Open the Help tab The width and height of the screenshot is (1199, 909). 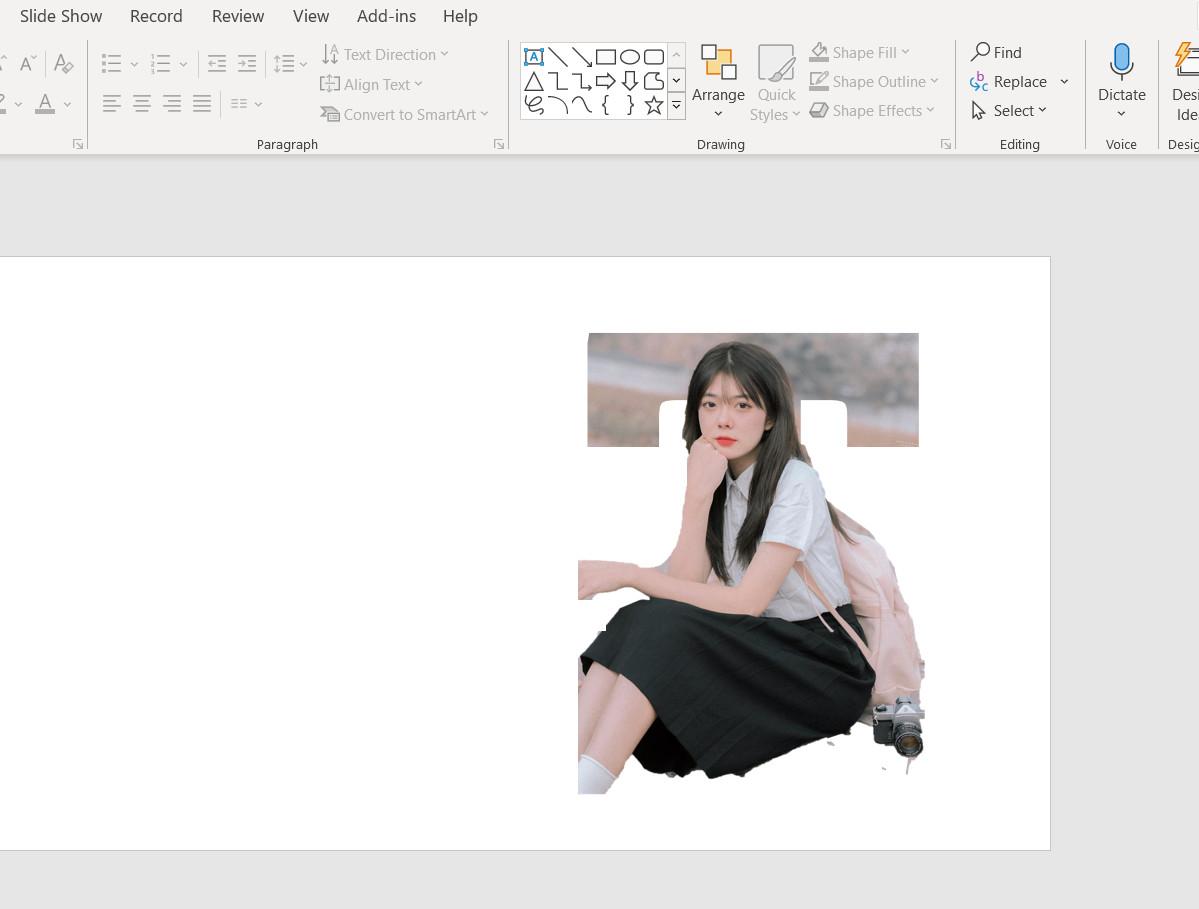(x=460, y=16)
